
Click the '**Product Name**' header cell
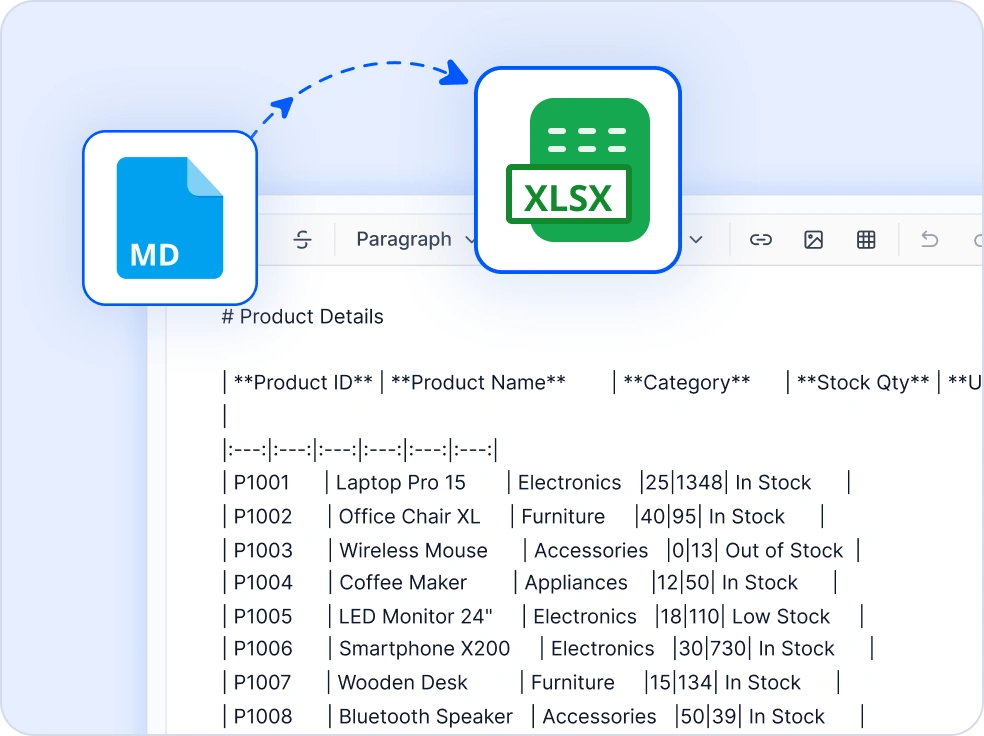coord(478,382)
